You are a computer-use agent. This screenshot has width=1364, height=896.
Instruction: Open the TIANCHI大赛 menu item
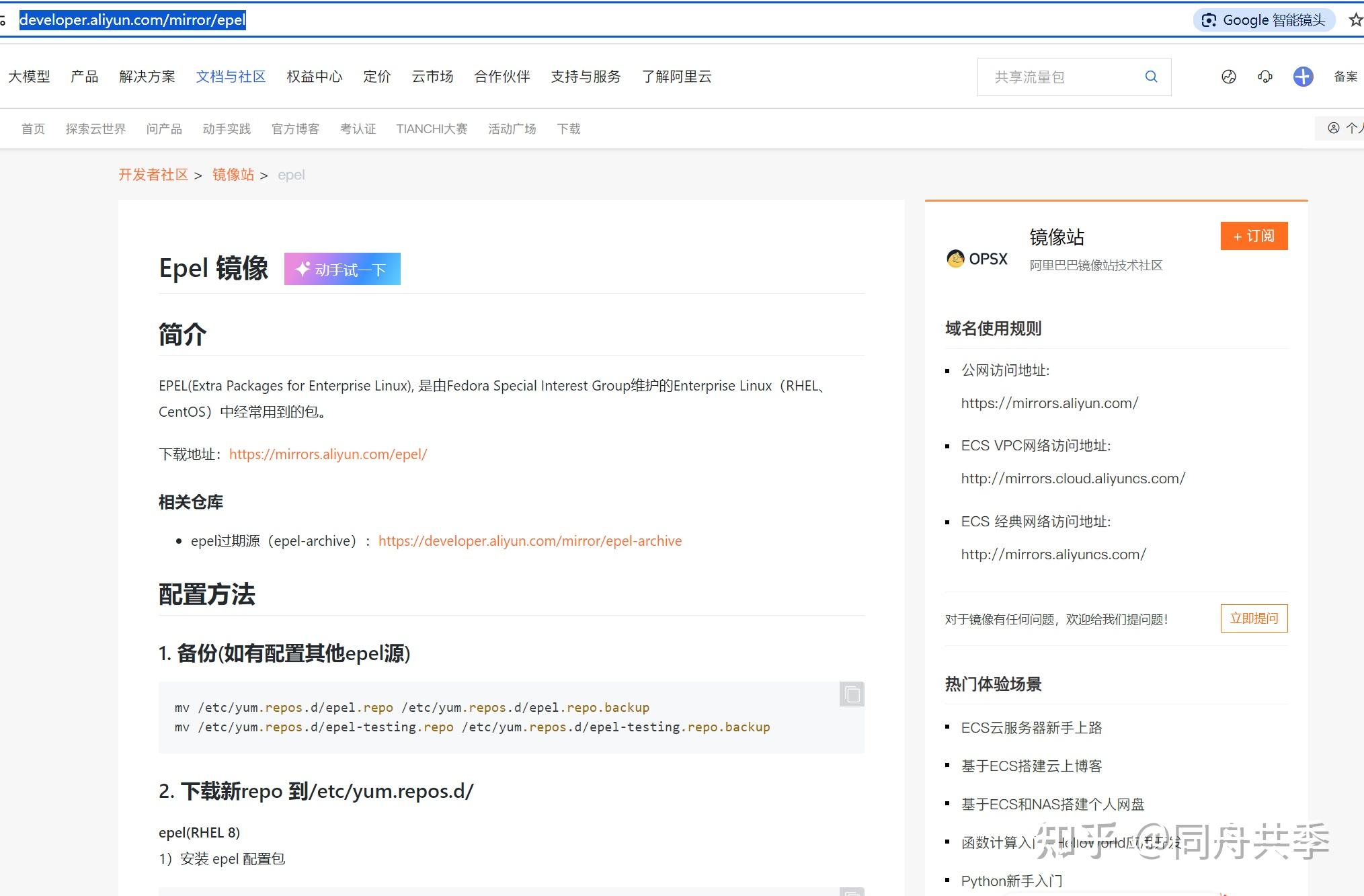tap(431, 128)
